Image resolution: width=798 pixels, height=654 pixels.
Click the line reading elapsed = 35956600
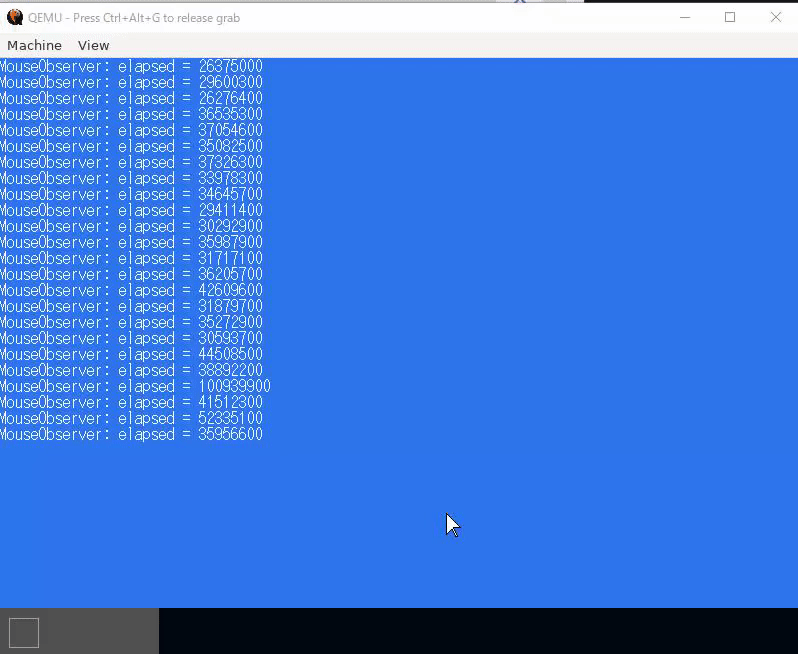[131, 435]
